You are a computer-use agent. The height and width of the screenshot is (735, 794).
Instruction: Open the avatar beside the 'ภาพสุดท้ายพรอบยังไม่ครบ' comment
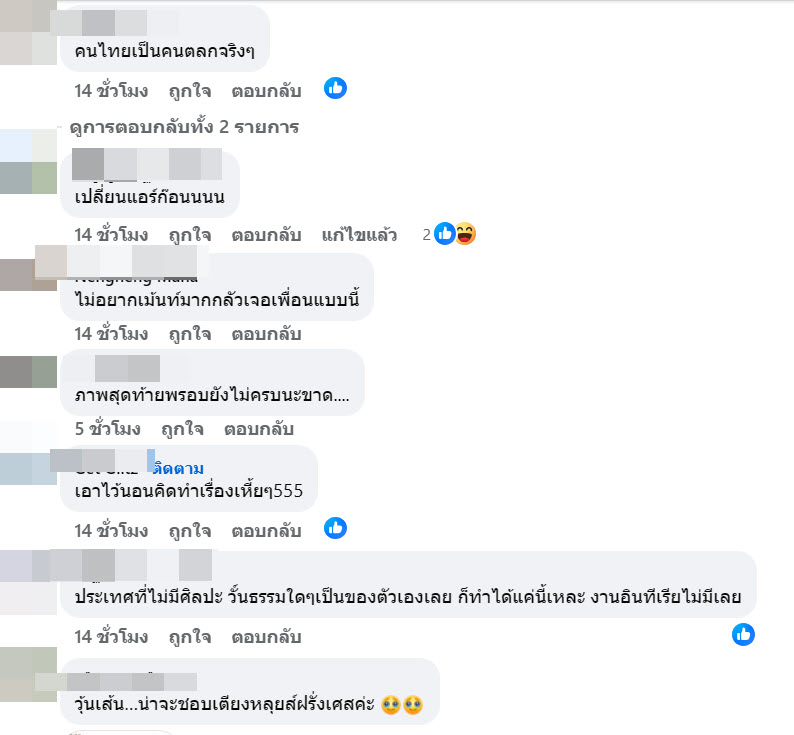[28, 372]
